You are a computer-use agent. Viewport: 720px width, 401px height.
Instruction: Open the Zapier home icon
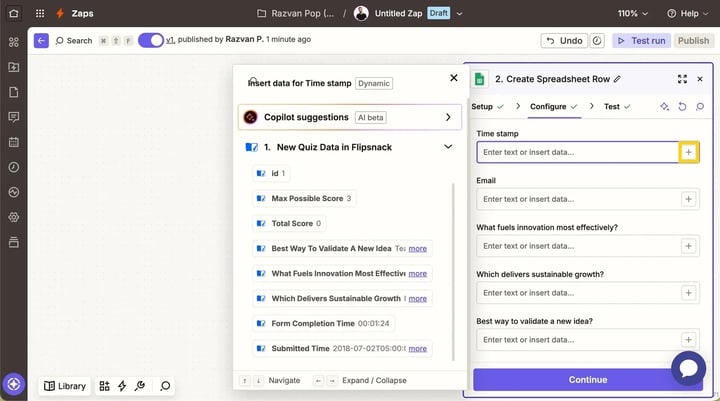(x=14, y=13)
